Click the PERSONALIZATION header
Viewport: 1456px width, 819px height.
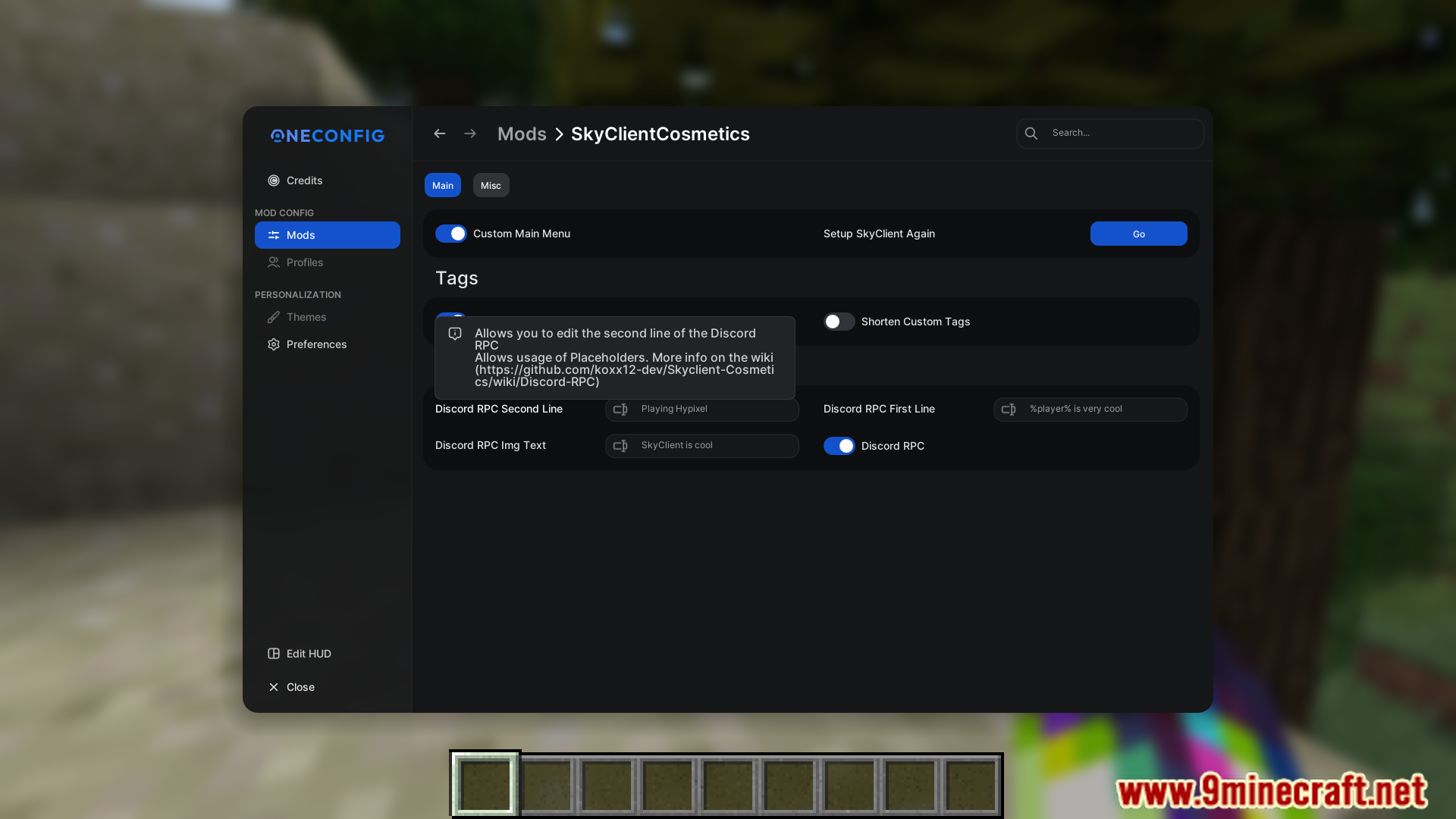(x=298, y=295)
